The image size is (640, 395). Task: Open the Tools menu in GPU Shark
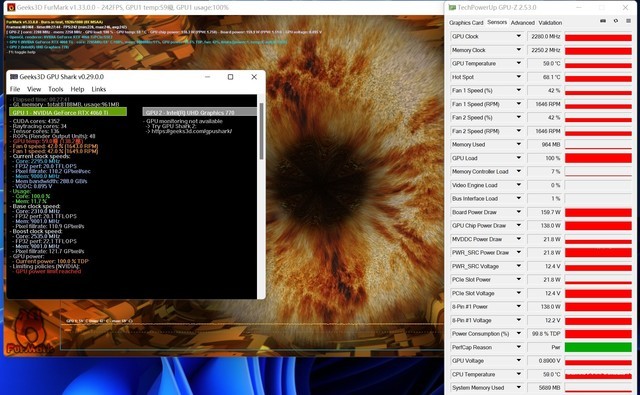(x=56, y=89)
